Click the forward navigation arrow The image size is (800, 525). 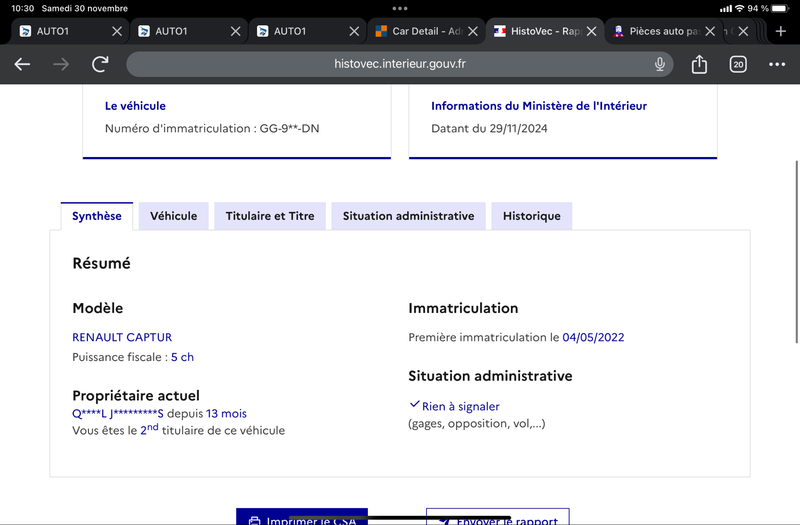click(x=61, y=64)
